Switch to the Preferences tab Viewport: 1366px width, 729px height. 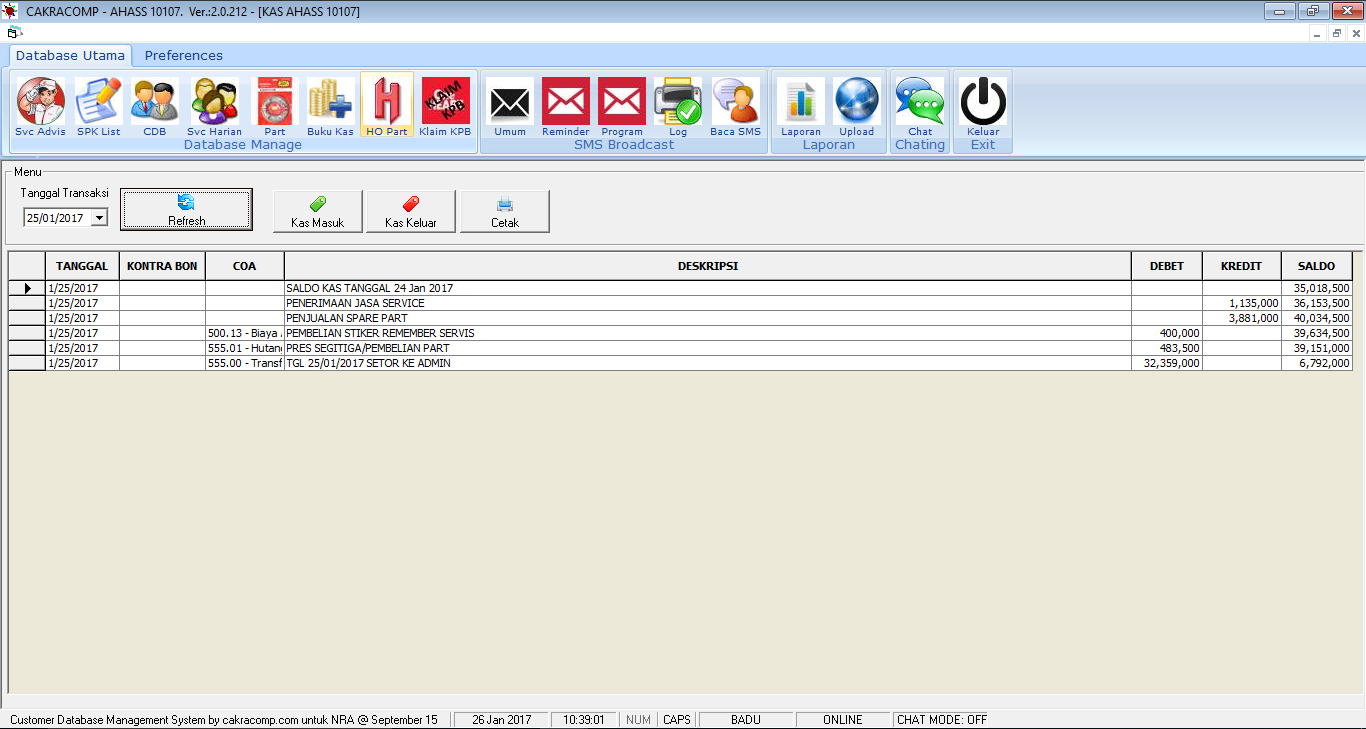183,56
